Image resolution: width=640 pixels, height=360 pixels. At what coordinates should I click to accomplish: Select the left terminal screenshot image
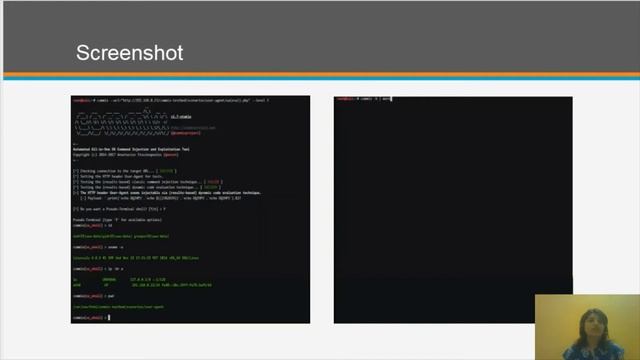[x=190, y=209]
